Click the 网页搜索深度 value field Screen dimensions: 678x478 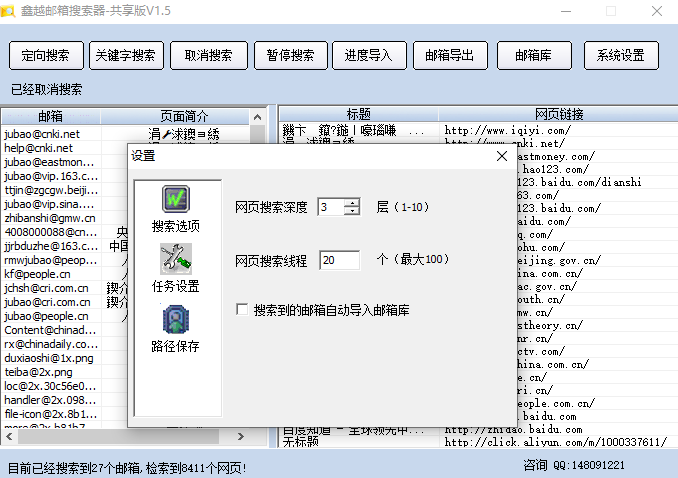coord(331,207)
